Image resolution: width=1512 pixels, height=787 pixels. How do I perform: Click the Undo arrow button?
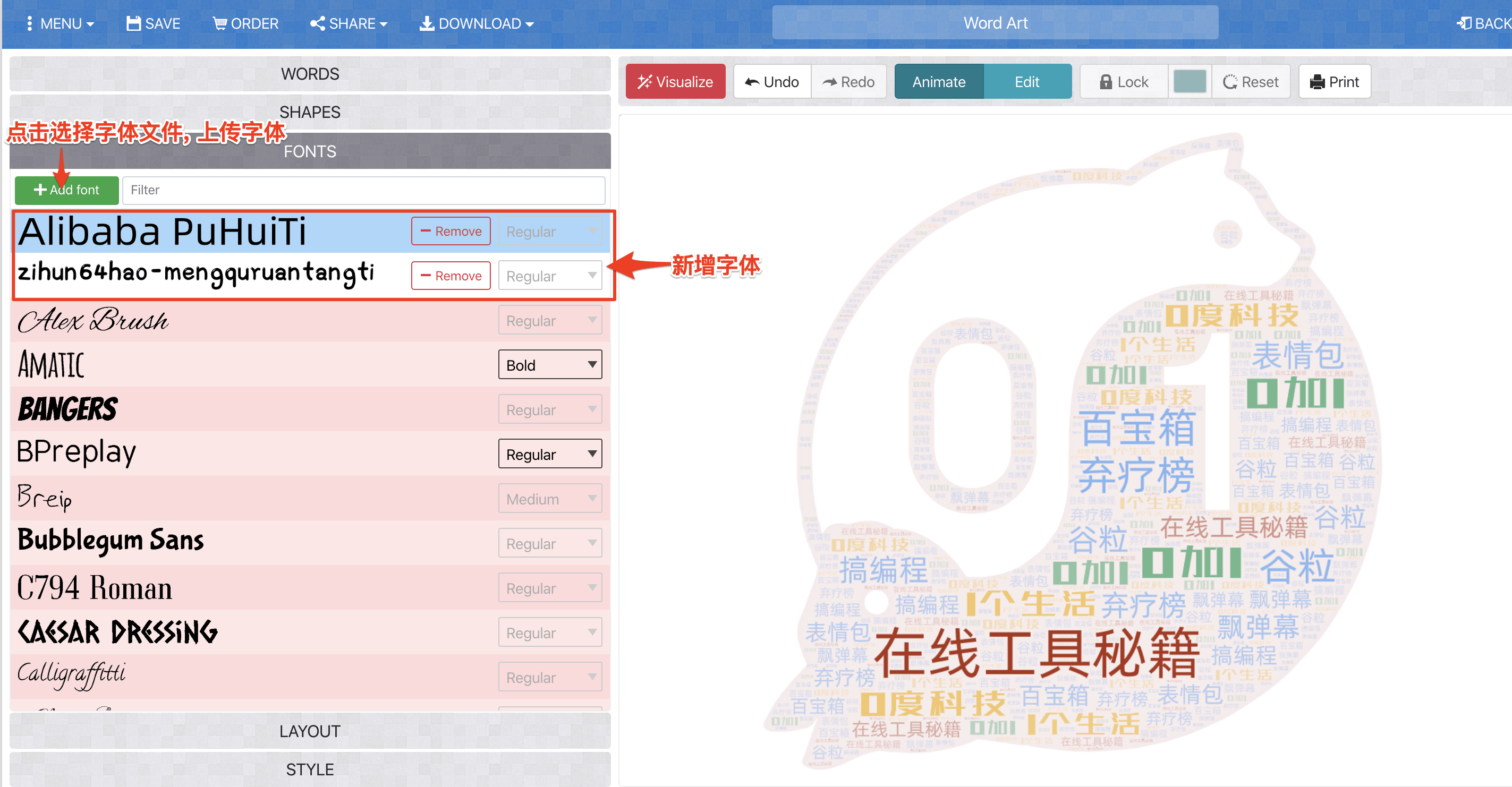[x=772, y=82]
